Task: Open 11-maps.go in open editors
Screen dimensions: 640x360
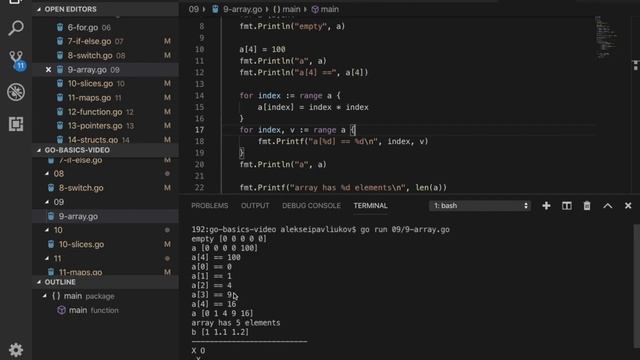Action: (x=105, y=98)
